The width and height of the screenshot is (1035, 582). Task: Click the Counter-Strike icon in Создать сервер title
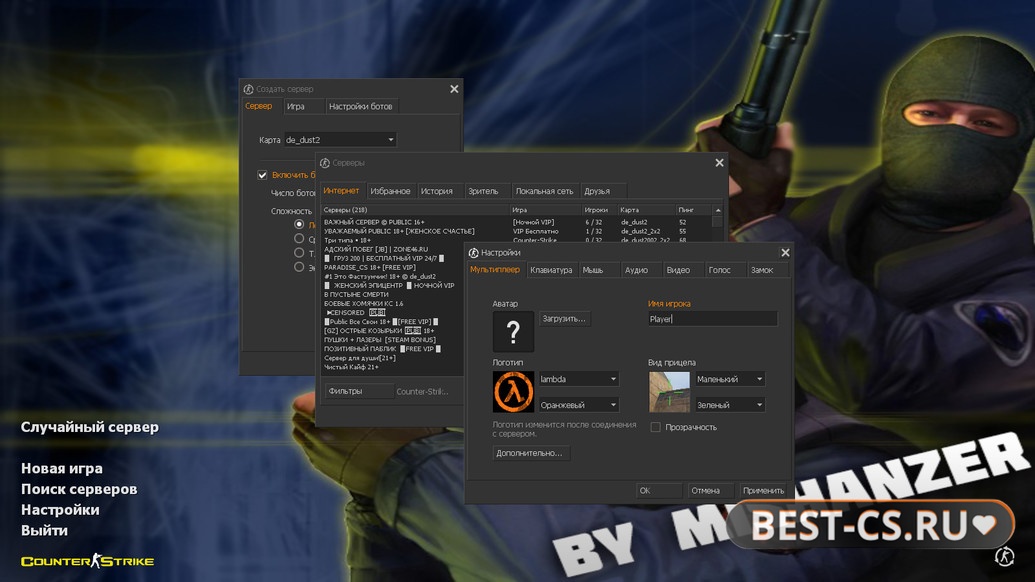248,89
